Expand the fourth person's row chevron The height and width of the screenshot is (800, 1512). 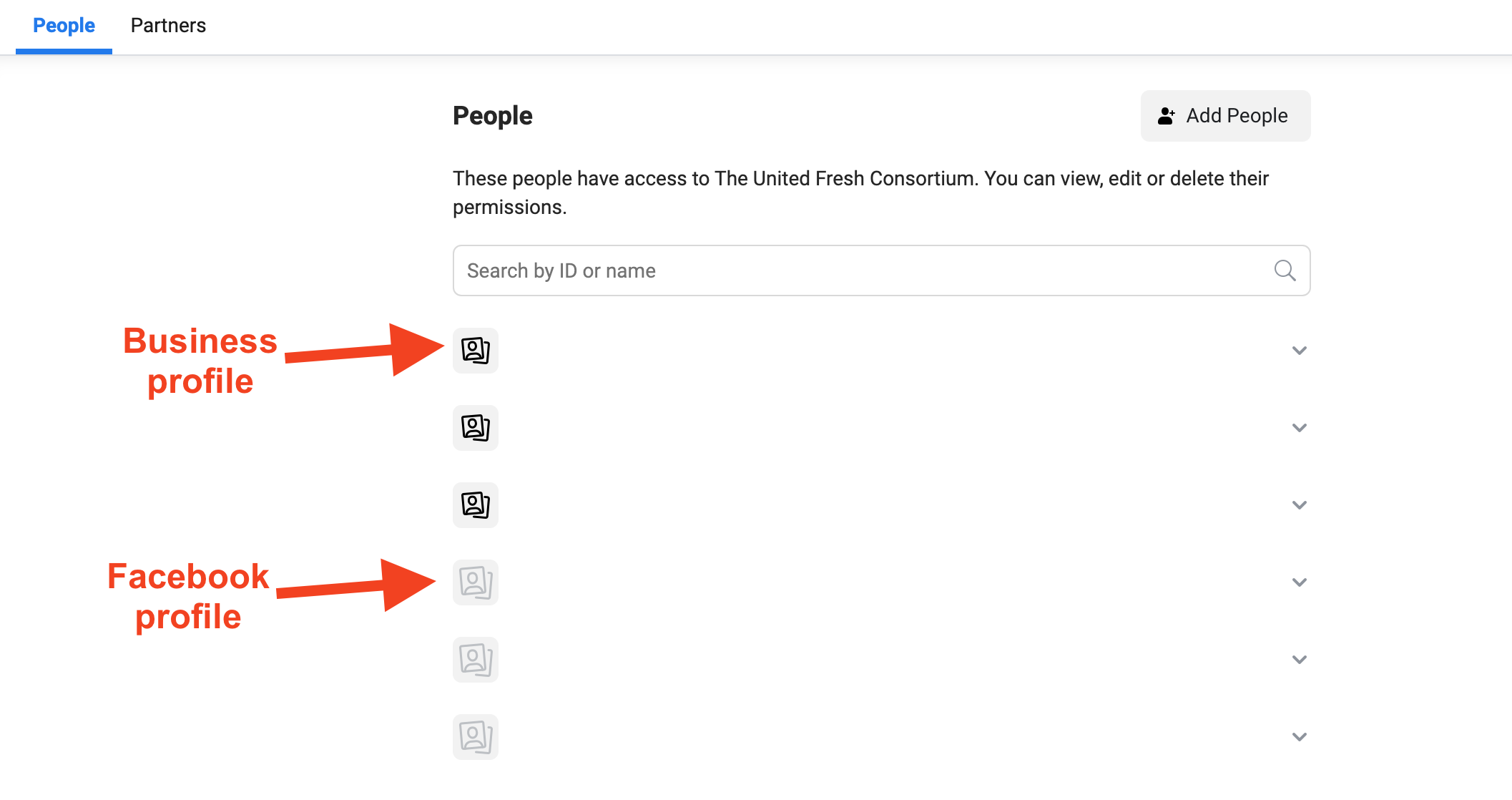1300,582
